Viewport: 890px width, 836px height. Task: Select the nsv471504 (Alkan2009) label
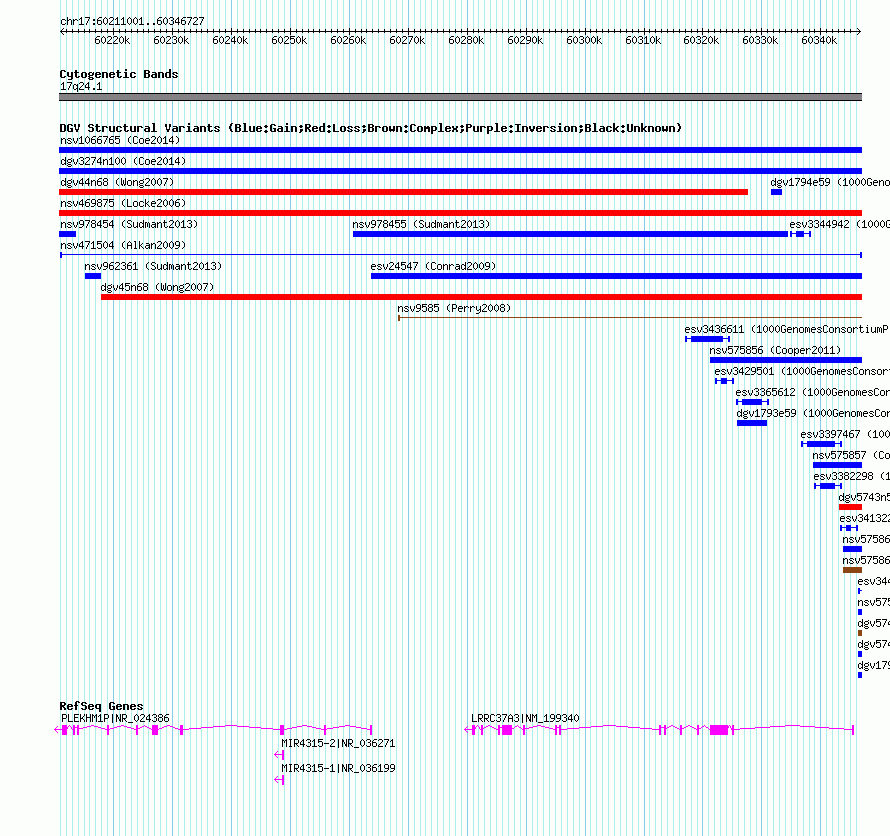[123, 245]
